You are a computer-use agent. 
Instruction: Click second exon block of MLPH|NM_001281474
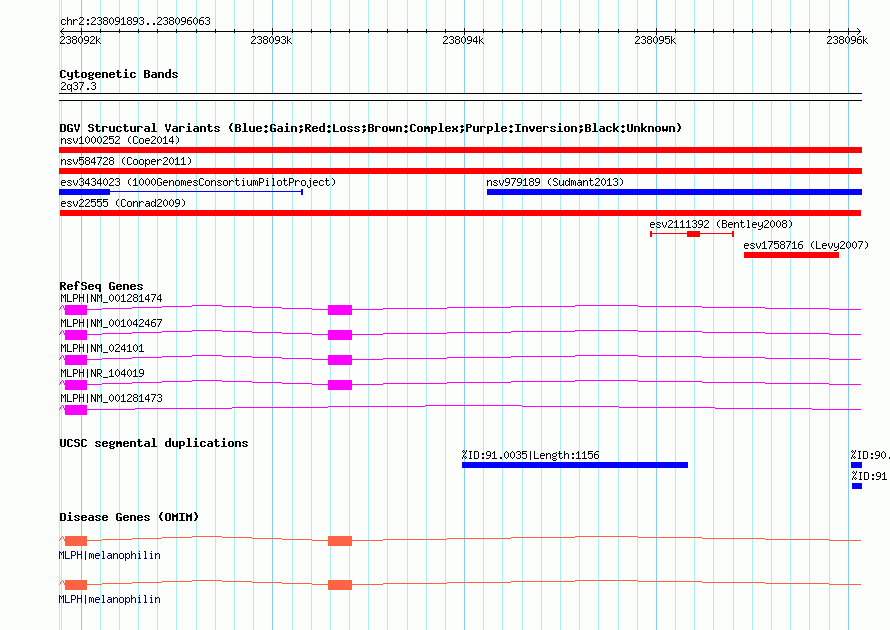pos(340,310)
